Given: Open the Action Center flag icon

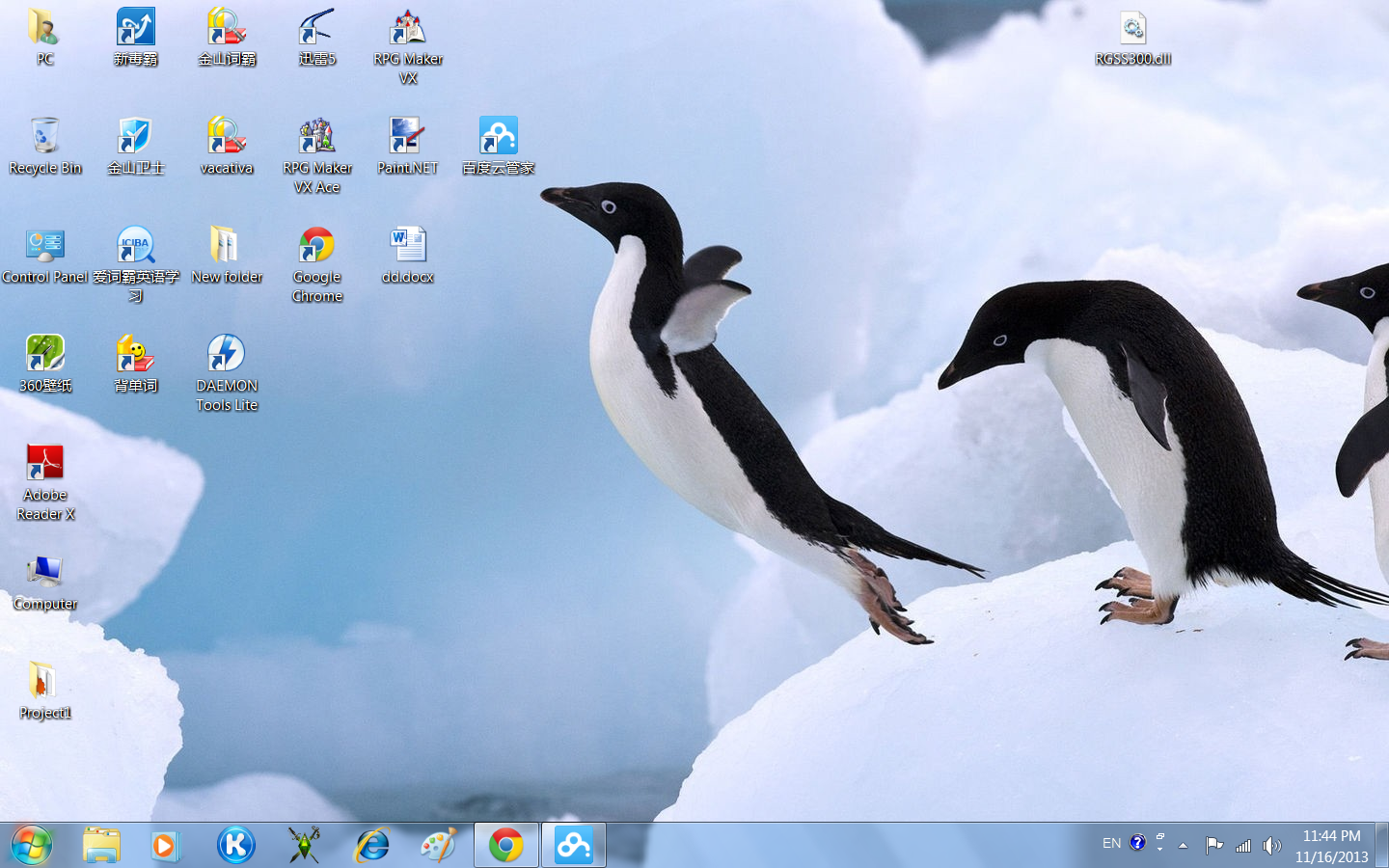Looking at the screenshot, I should 1214,846.
